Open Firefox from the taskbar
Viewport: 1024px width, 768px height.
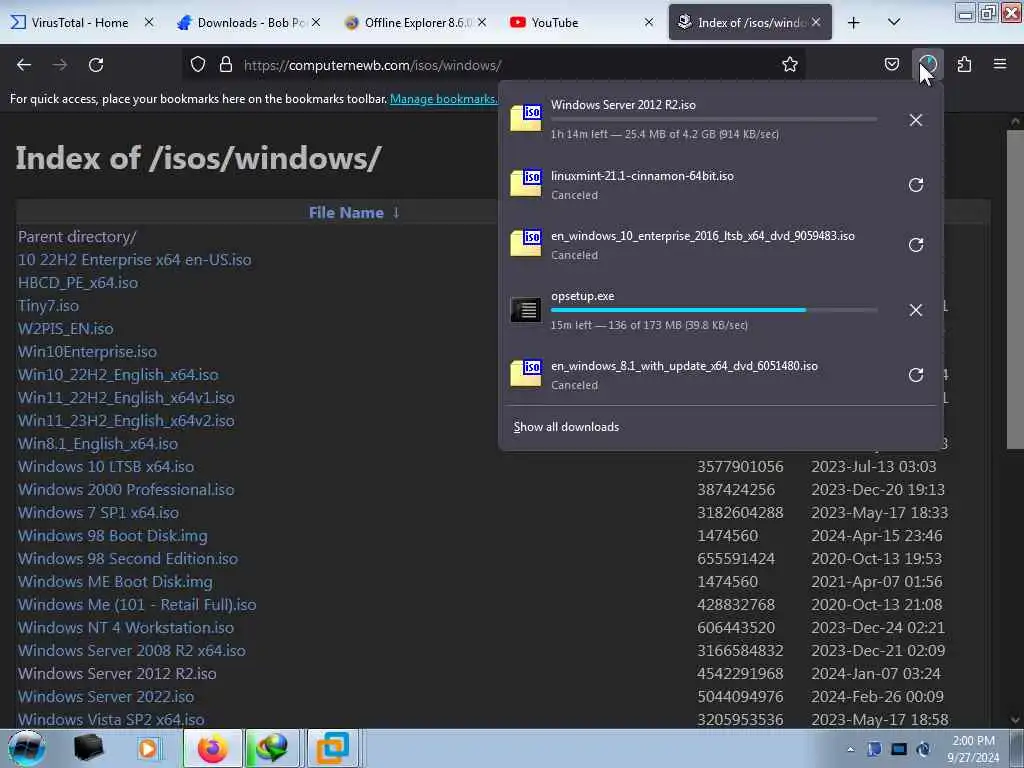(212, 748)
